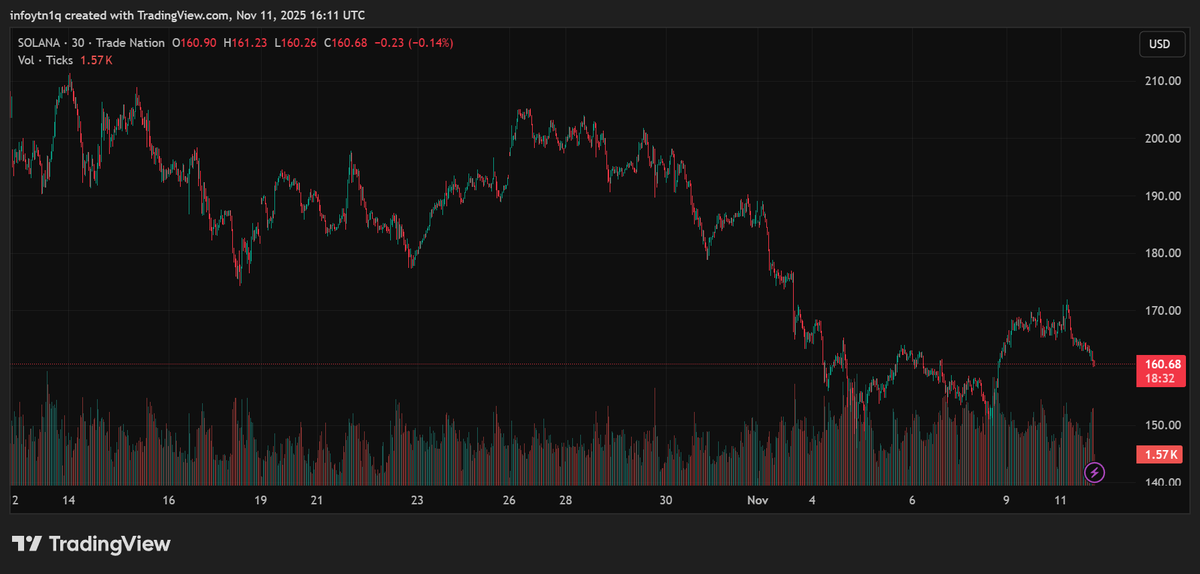The height and width of the screenshot is (574, 1200).
Task: Click the high price value H161.23
Action: tap(245, 43)
